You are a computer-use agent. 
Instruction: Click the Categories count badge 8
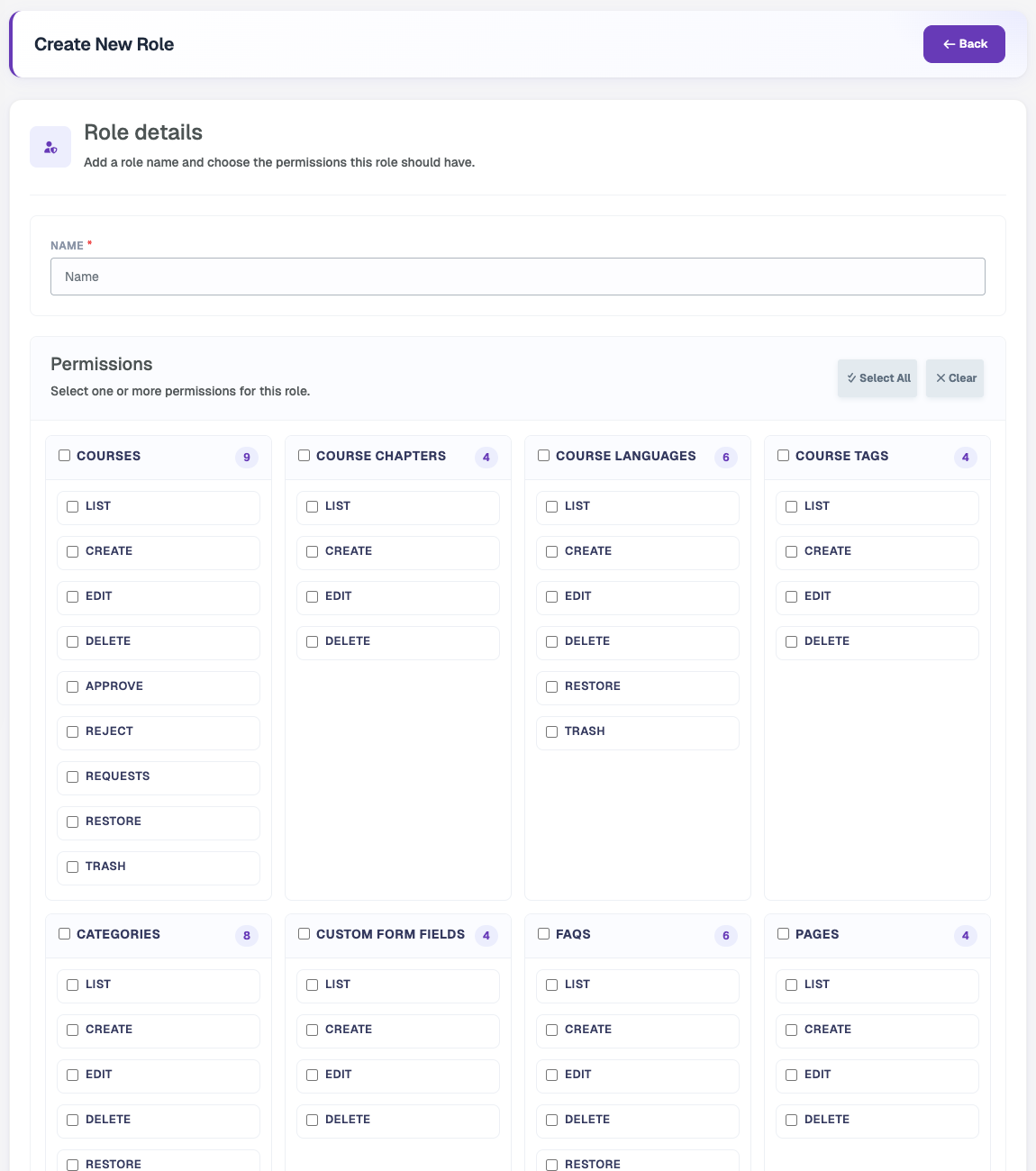(247, 936)
